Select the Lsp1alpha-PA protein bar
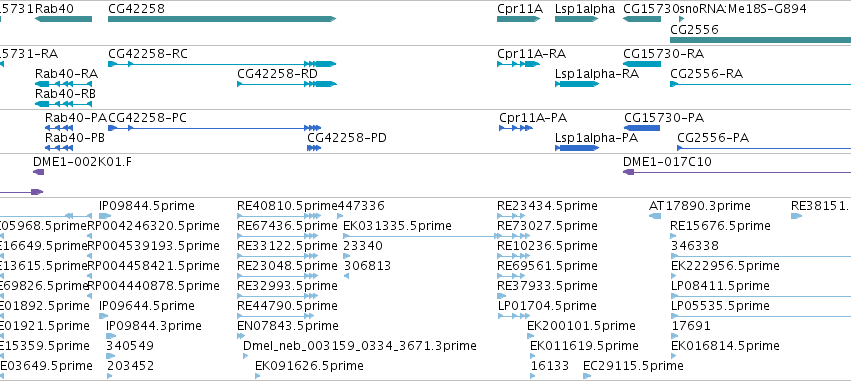Screen dimensions: 851x381 576,148
